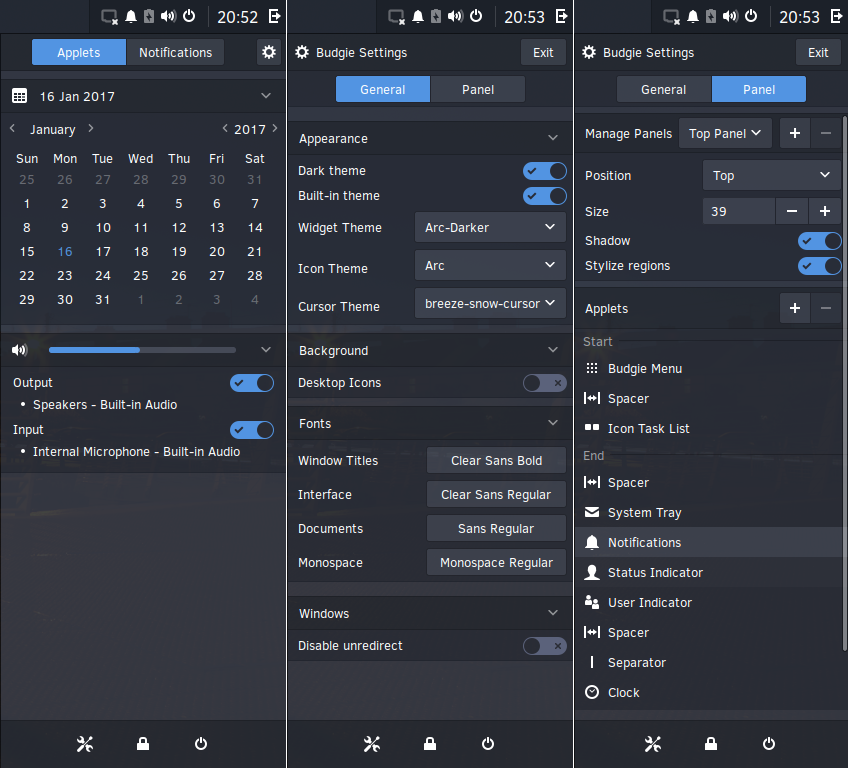Toggle the audio Input switch
This screenshot has height=768, width=848.
tap(251, 430)
